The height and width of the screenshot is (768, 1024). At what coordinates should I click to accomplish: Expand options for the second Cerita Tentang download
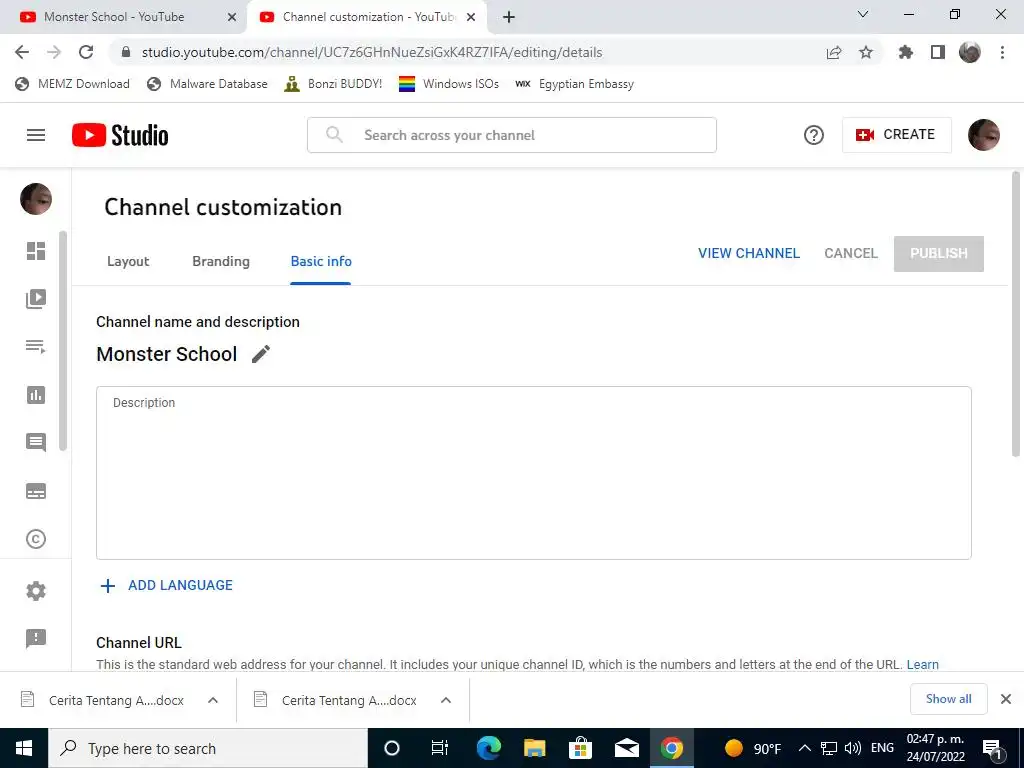pos(446,700)
